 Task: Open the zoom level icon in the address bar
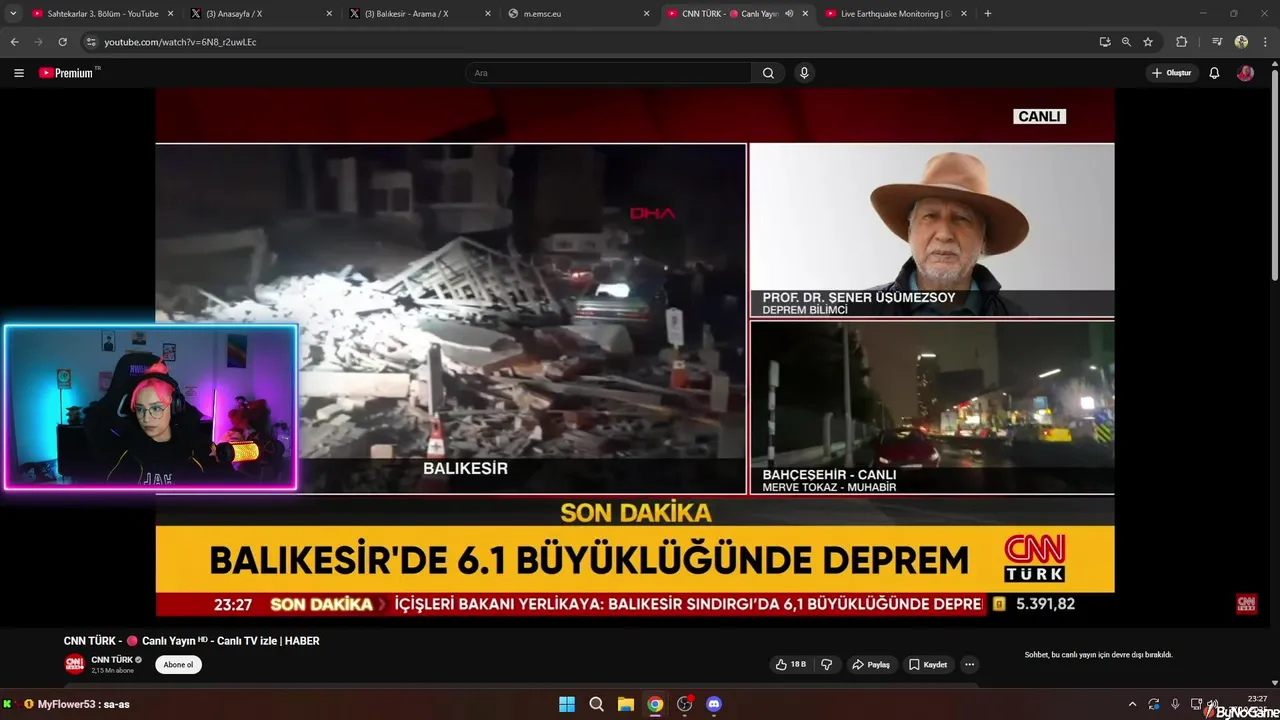point(1126,42)
